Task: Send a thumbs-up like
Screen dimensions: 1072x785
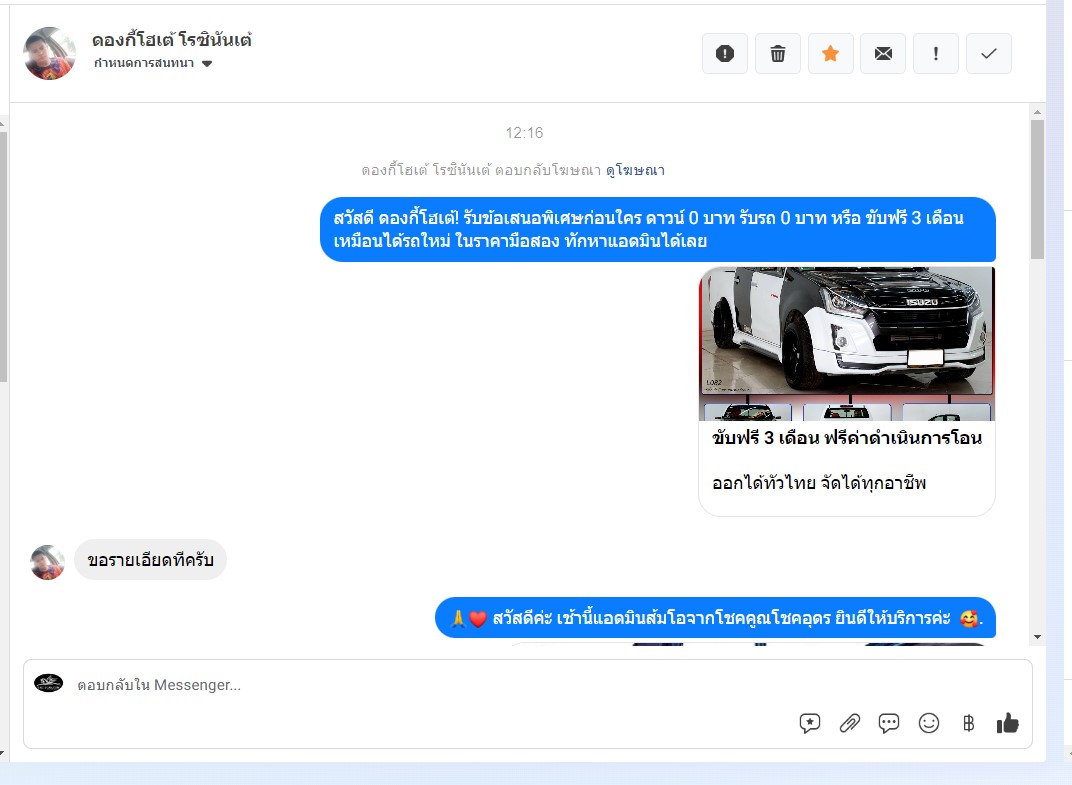Action: (x=1008, y=723)
